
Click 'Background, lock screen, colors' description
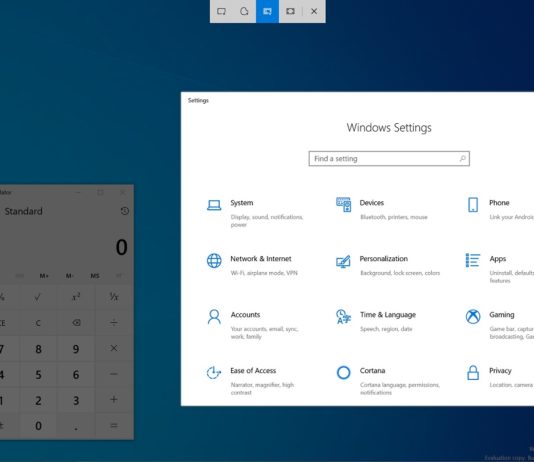click(400, 273)
